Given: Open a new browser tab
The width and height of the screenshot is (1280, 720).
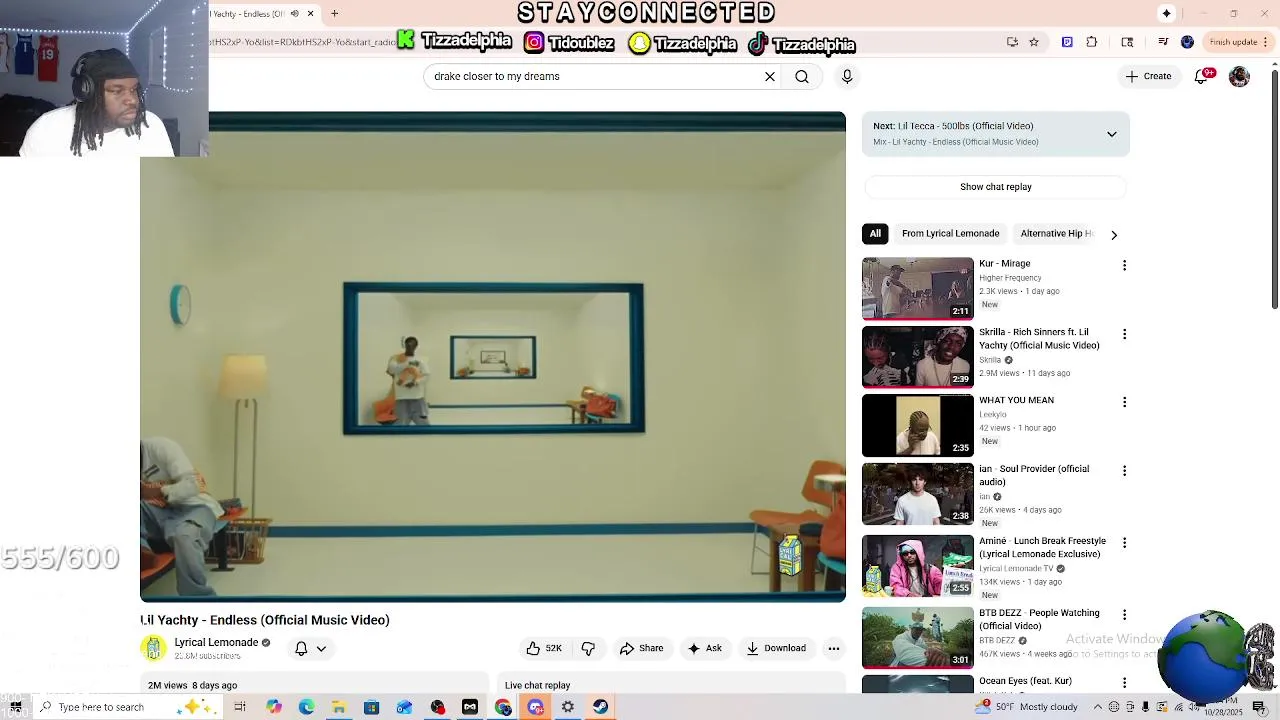Looking at the screenshot, I should pos(335,14).
